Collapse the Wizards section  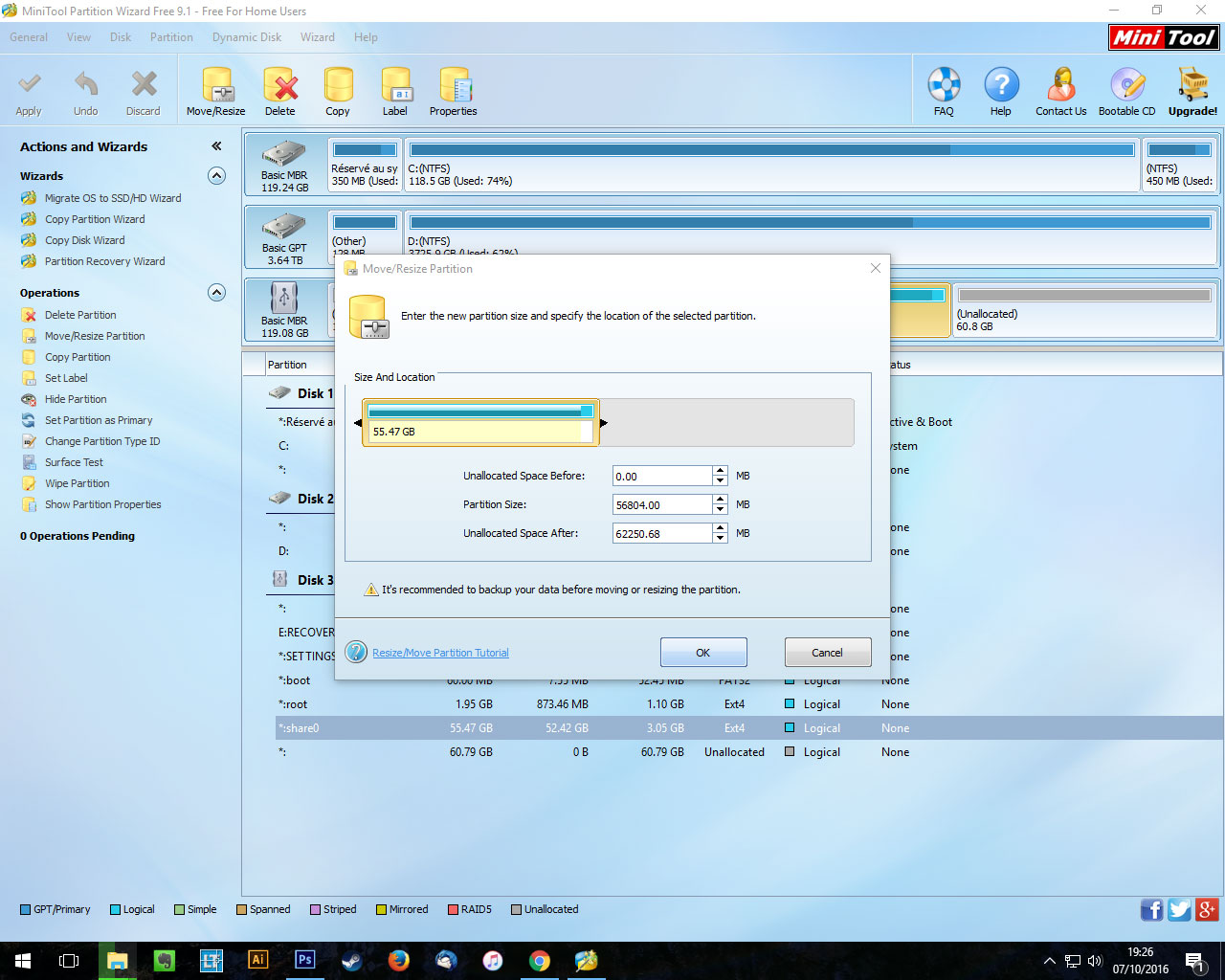click(x=217, y=176)
